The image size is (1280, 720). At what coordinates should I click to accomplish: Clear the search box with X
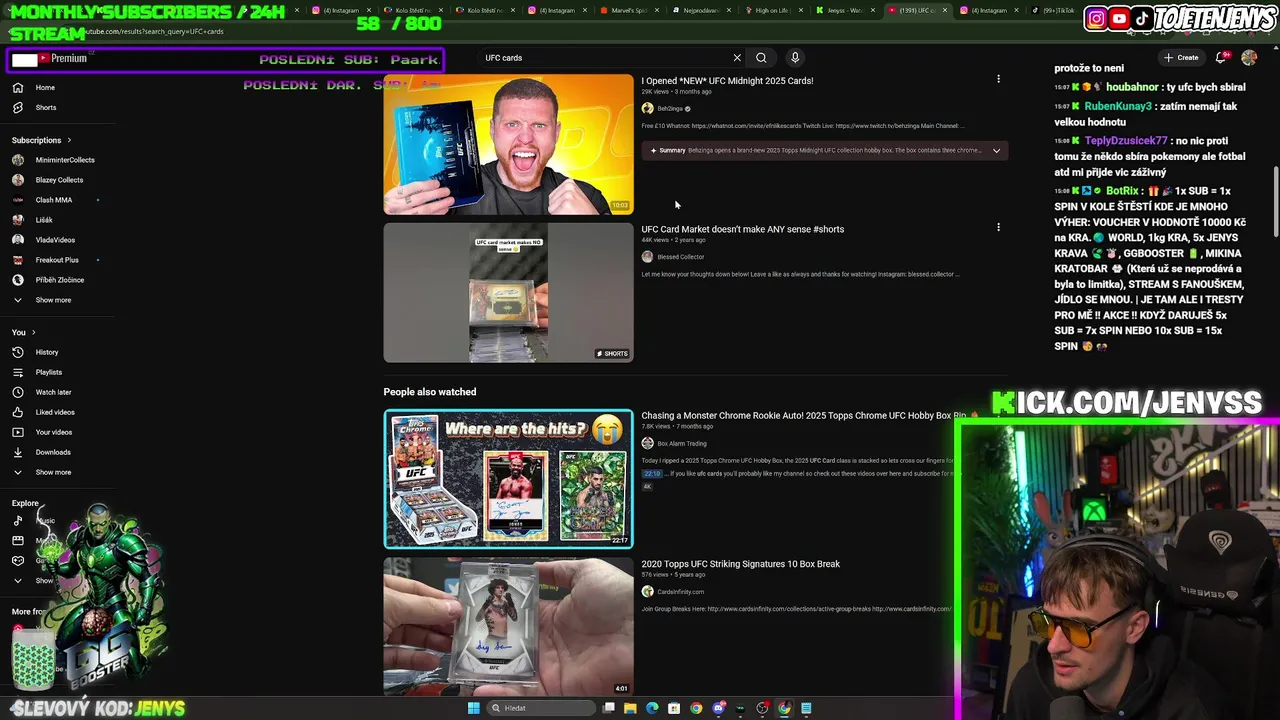coord(737,58)
